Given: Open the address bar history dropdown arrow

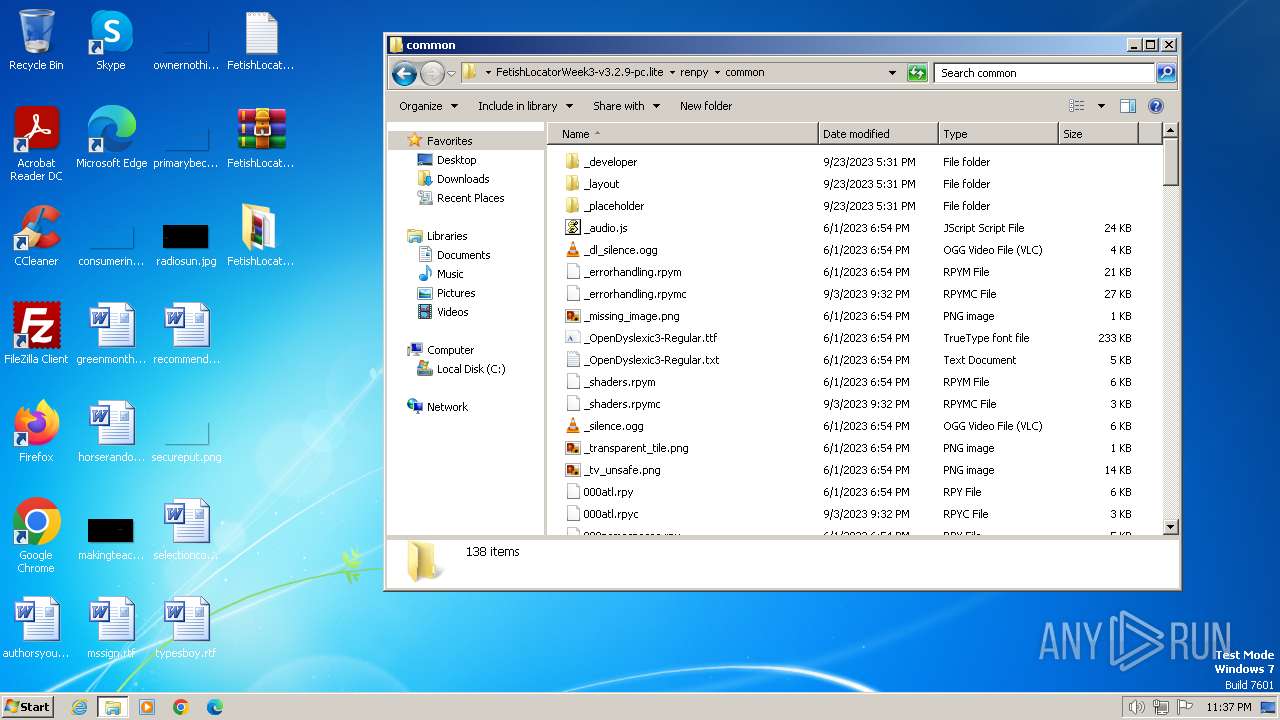Looking at the screenshot, I should [892, 73].
